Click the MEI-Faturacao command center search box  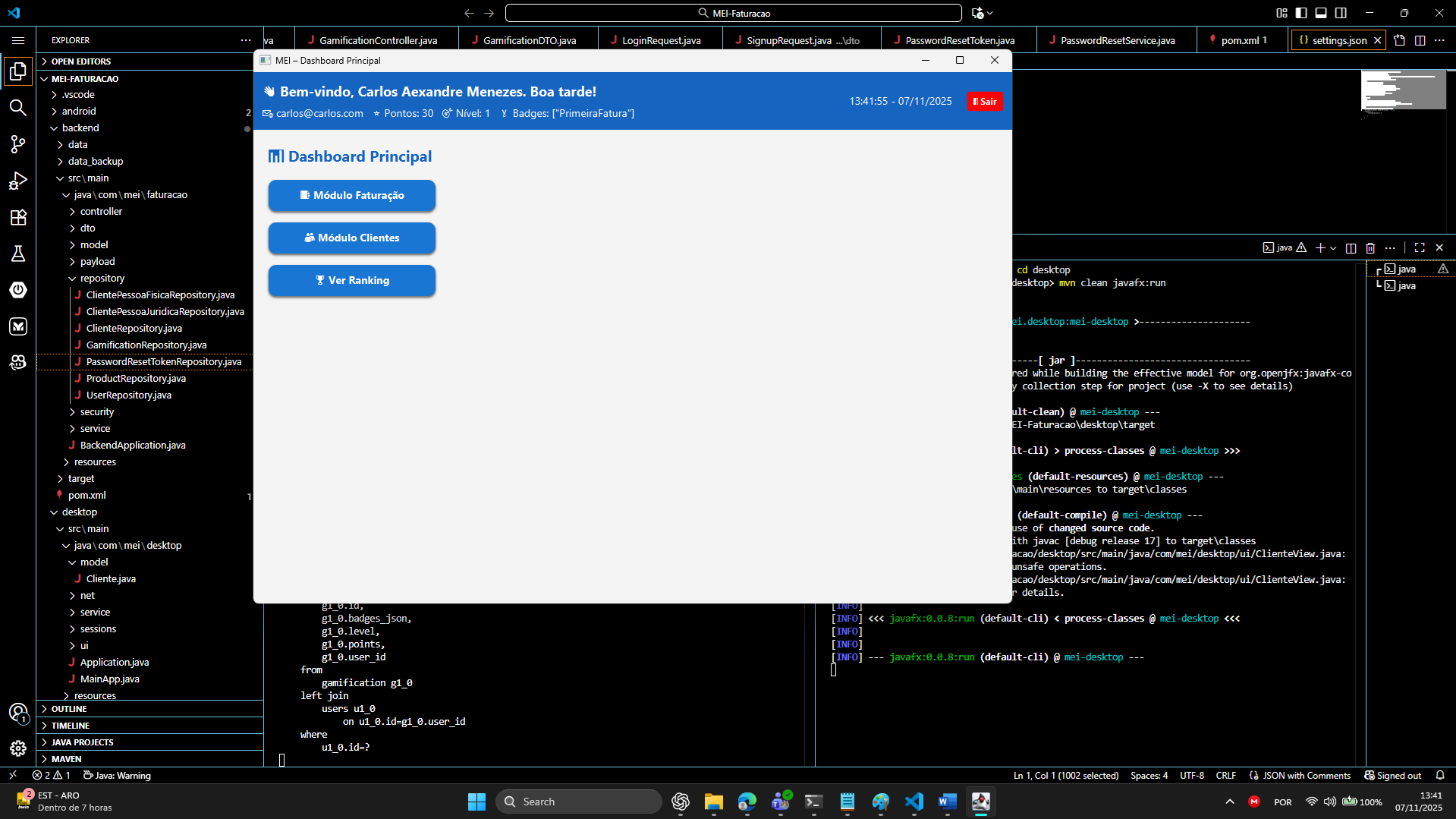[x=733, y=13]
